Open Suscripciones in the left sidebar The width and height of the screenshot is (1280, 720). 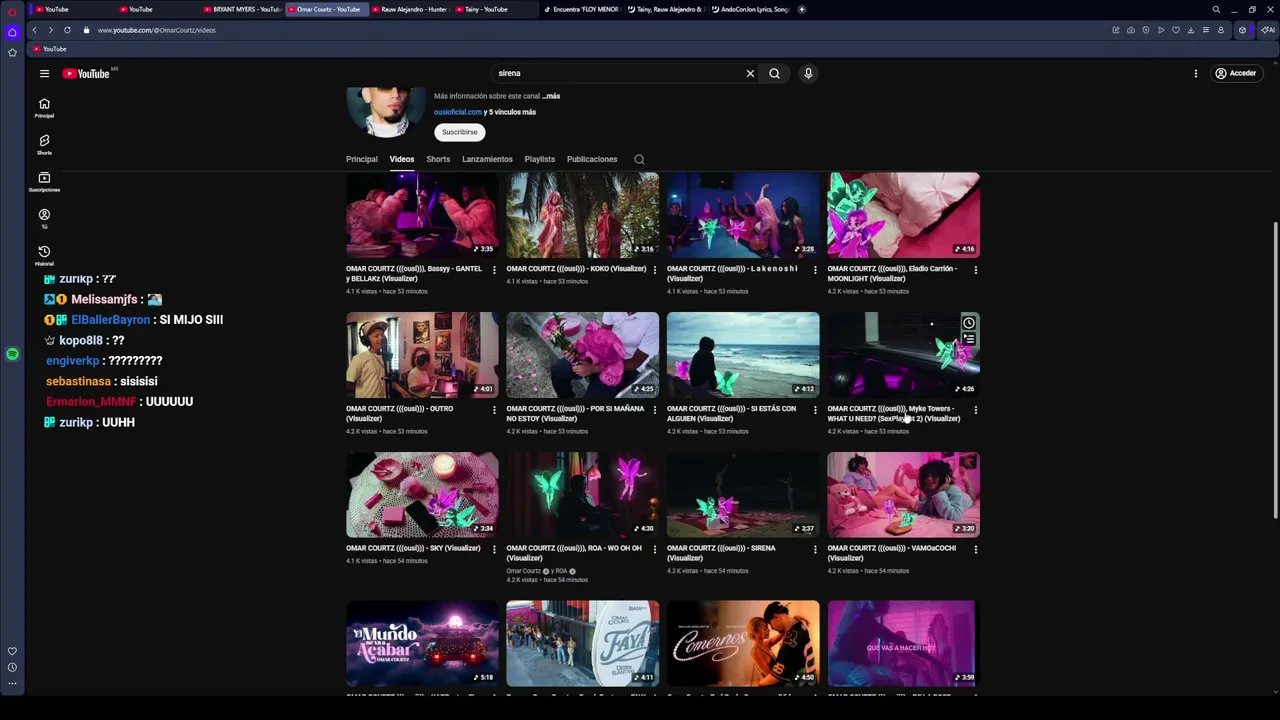(x=44, y=182)
